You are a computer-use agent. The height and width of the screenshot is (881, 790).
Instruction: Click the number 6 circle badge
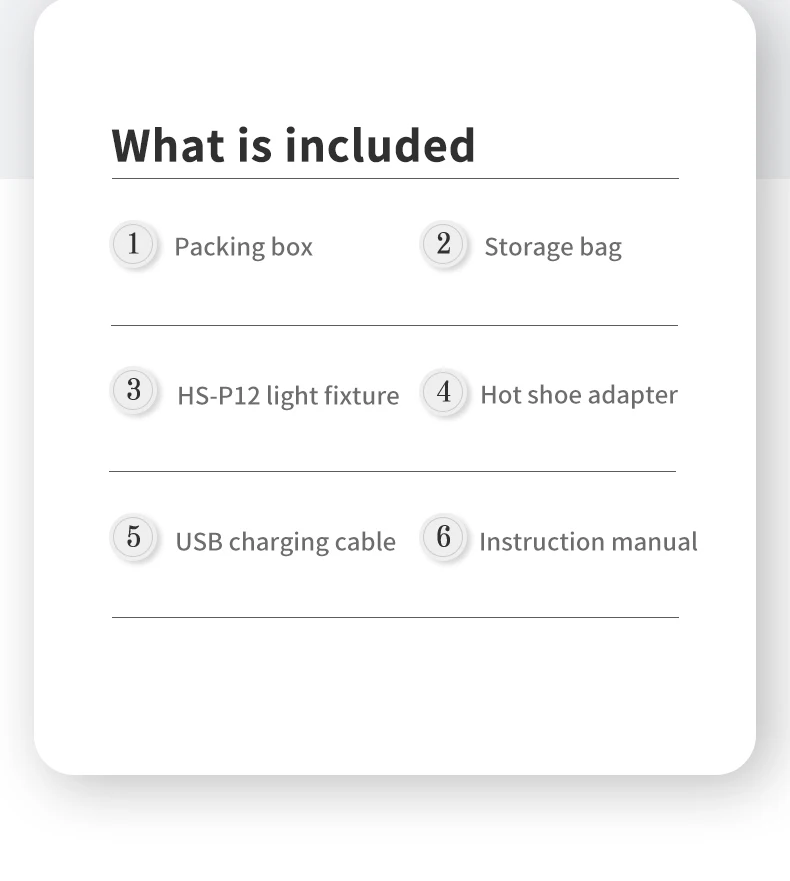click(443, 537)
